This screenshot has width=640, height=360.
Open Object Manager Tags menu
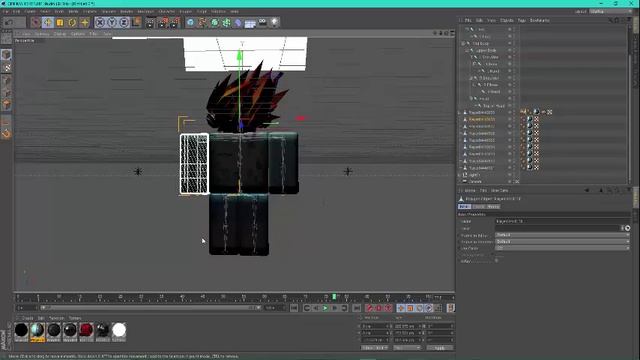(x=522, y=20)
